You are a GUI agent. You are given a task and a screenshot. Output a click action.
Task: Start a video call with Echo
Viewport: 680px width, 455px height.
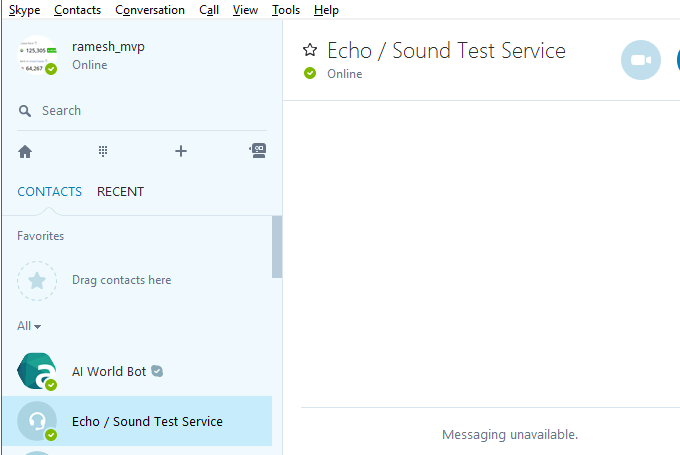(x=641, y=60)
